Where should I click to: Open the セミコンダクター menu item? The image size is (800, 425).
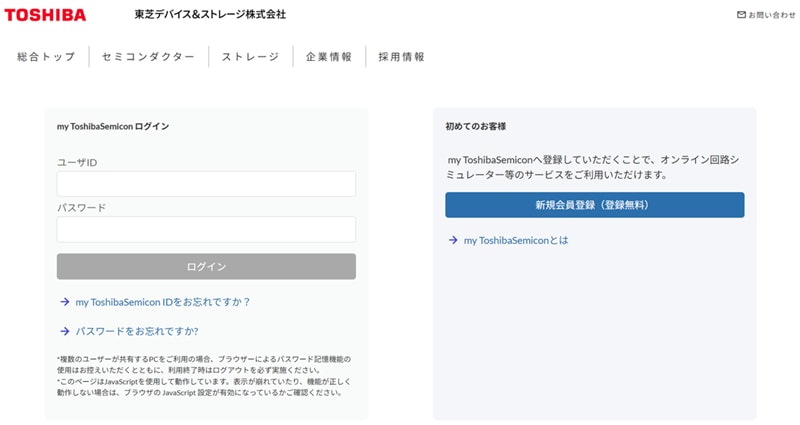coord(148,57)
